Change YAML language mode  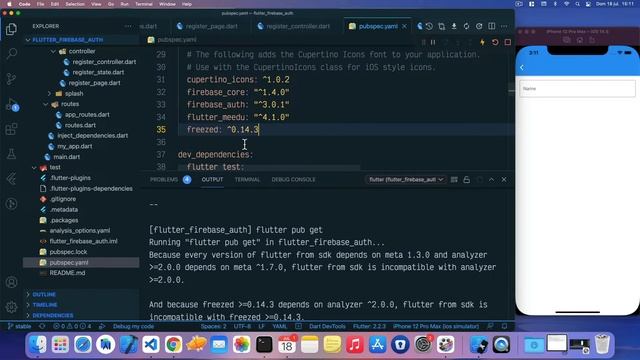280,327
